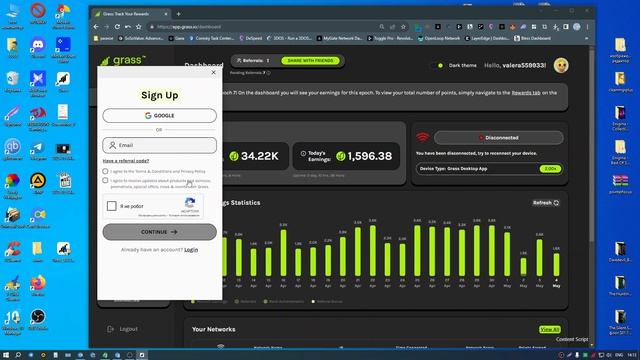Click the green multiplier pill in Device Type
Viewport: 640px width, 360px height.
550,169
